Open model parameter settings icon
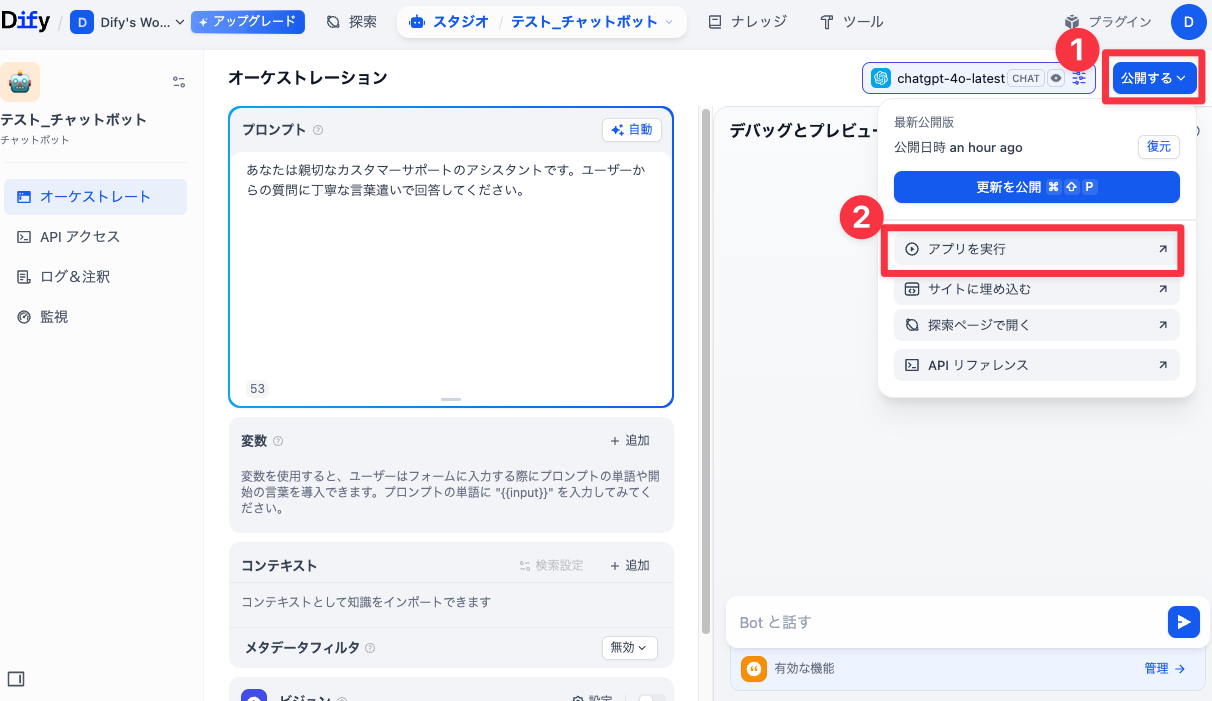 point(1079,78)
